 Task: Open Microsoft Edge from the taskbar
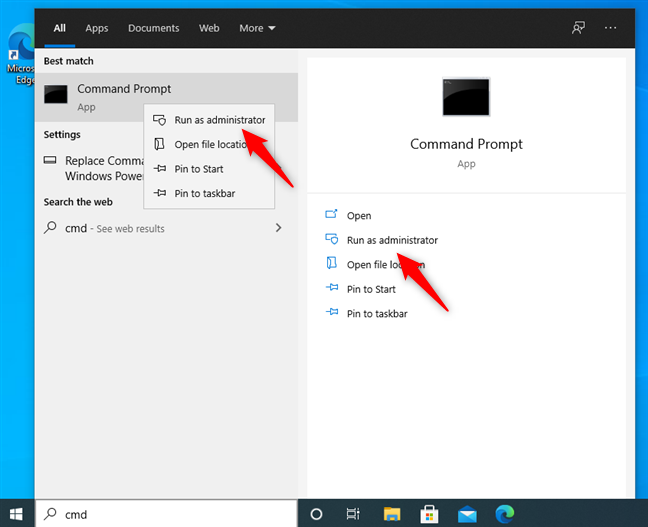tap(505, 514)
